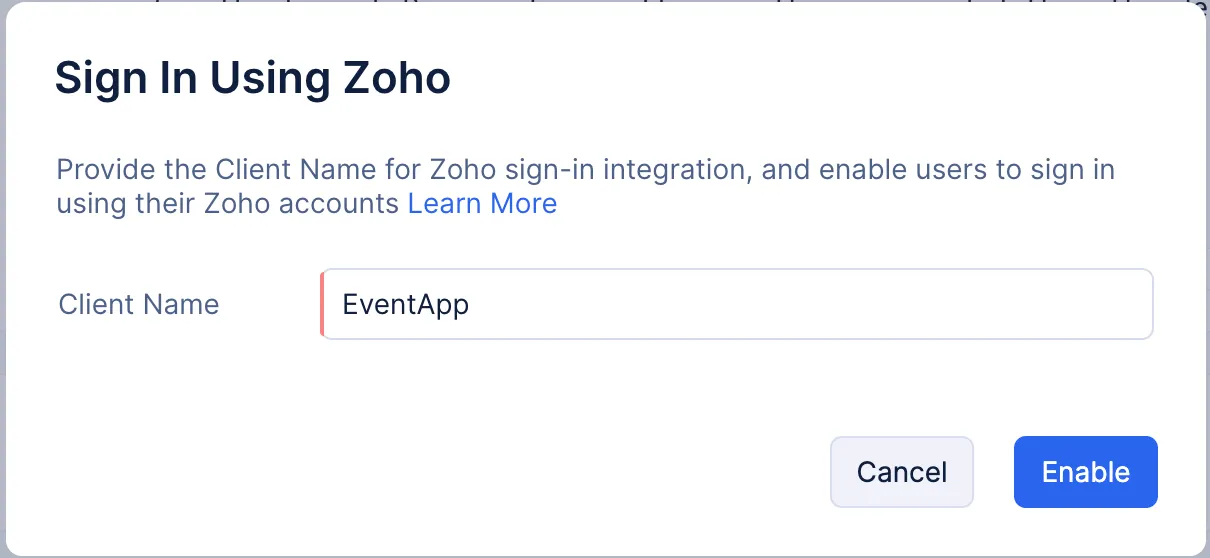Screen dimensions: 1210x558
Task: Open the Learn More link
Action: click(x=482, y=203)
